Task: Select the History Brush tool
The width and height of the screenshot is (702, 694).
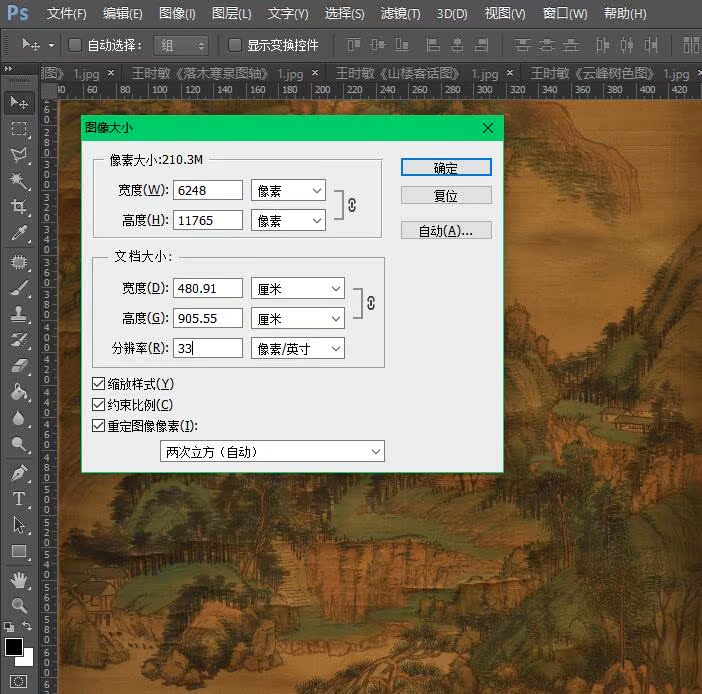Action: (19, 340)
